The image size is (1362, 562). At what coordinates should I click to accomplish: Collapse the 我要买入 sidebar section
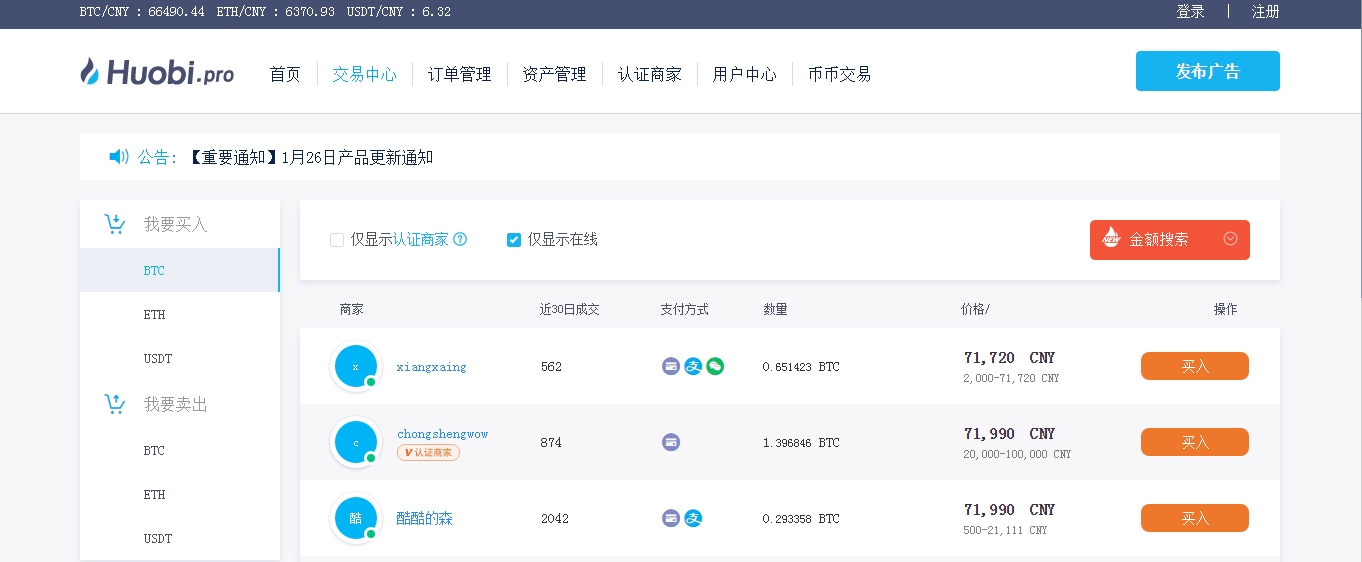(x=175, y=224)
